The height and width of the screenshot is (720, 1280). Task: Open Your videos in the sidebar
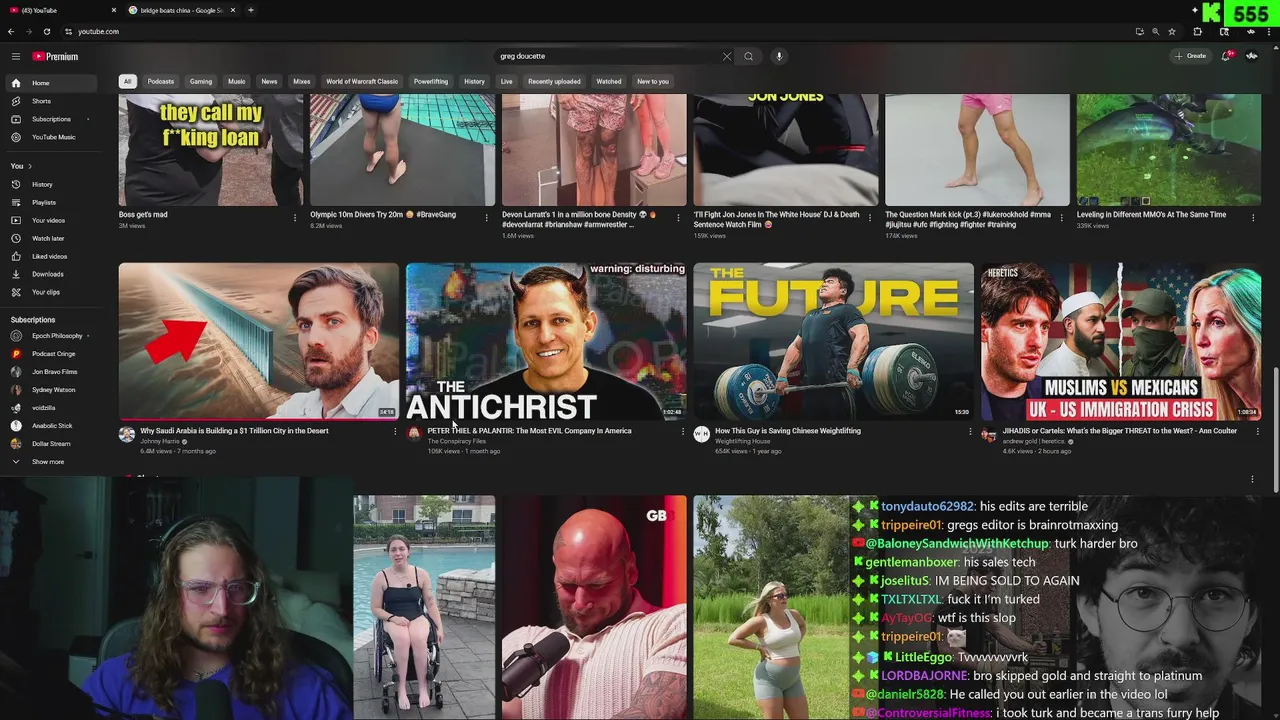pyautogui.click(x=50, y=220)
